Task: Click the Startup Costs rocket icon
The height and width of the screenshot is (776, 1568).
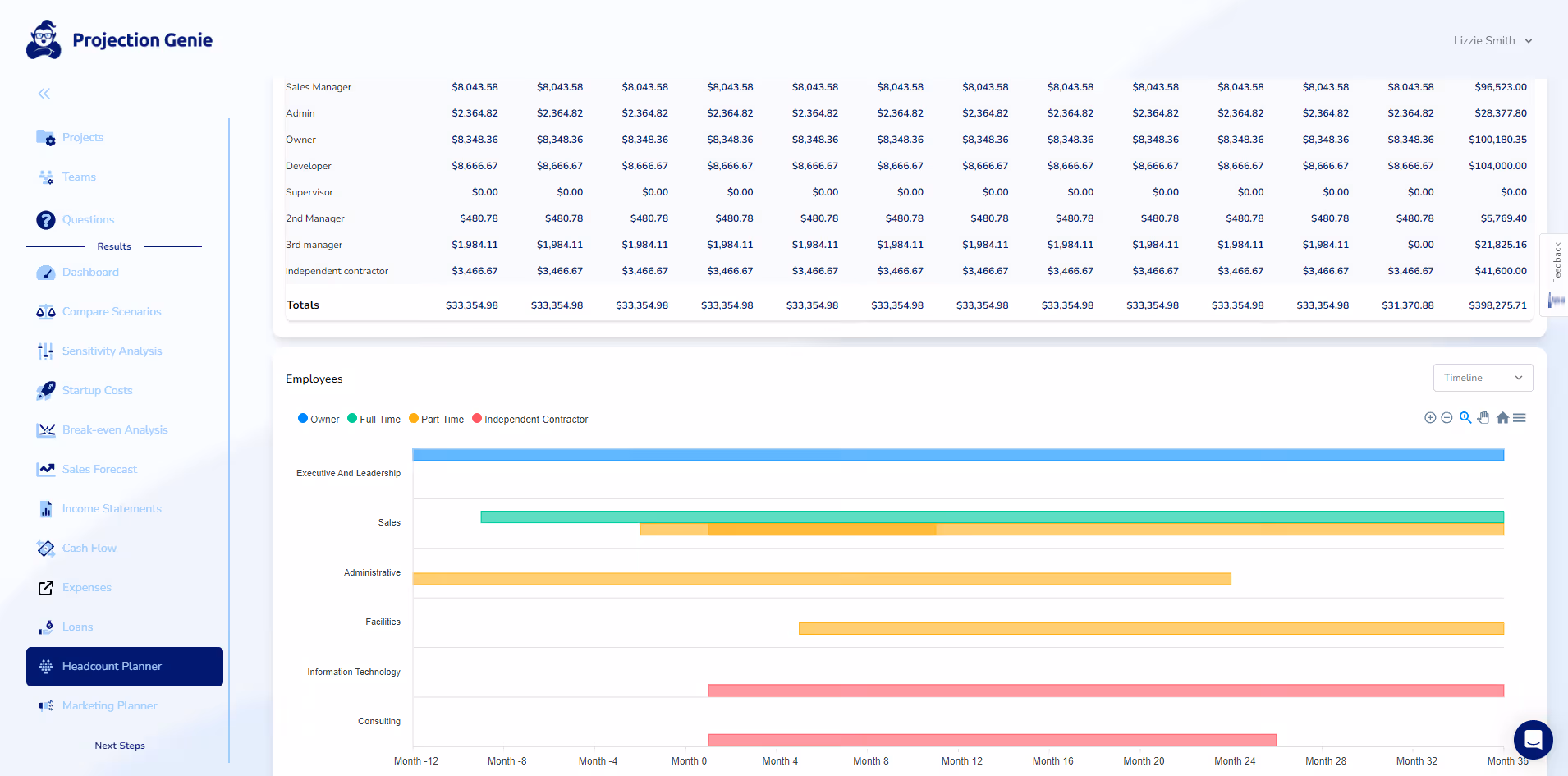Action: tap(46, 390)
